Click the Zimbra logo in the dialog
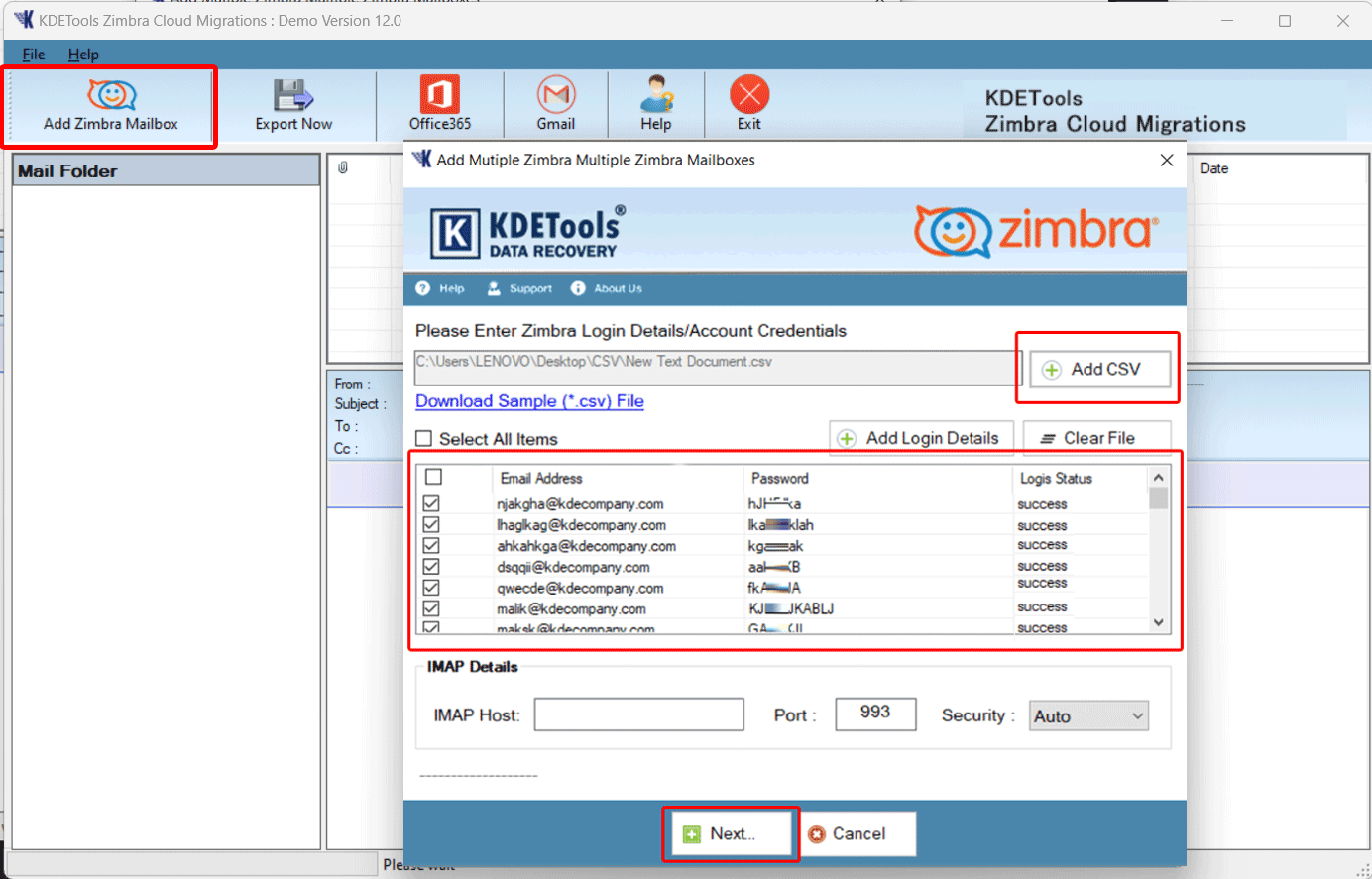The height and width of the screenshot is (879, 1372). 1036,231
